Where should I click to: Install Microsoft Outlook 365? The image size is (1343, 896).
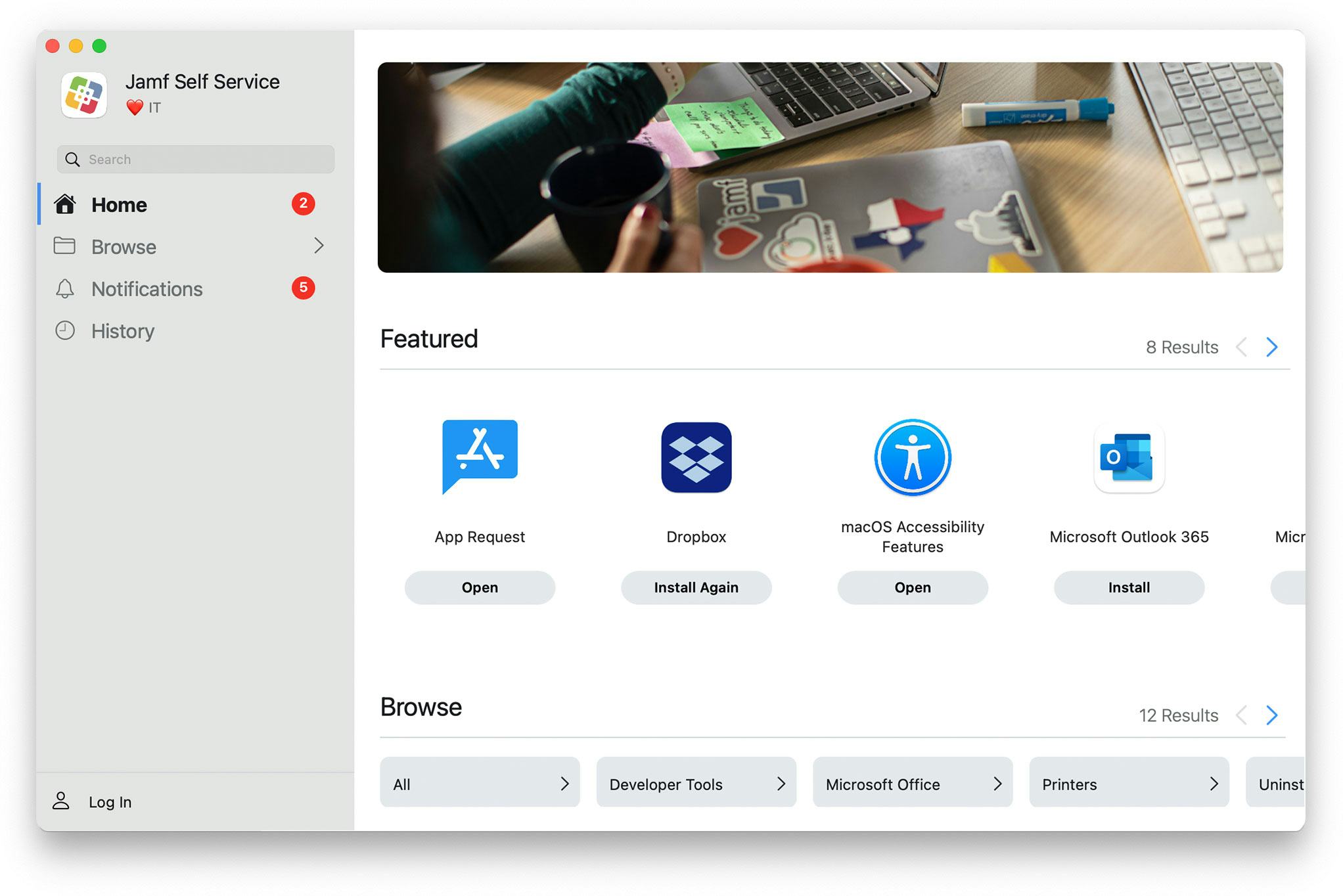[x=1128, y=587]
